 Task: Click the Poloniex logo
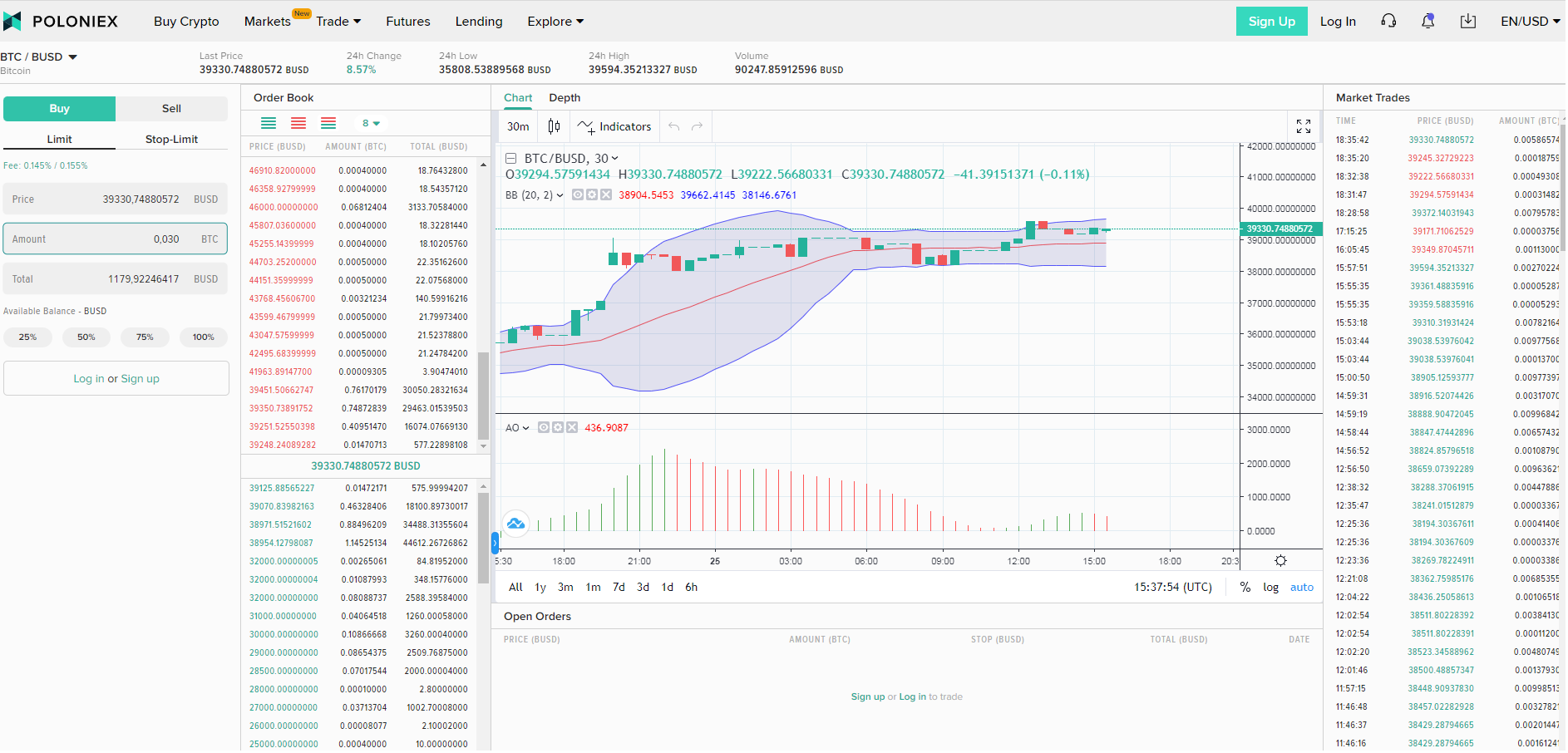61,22
